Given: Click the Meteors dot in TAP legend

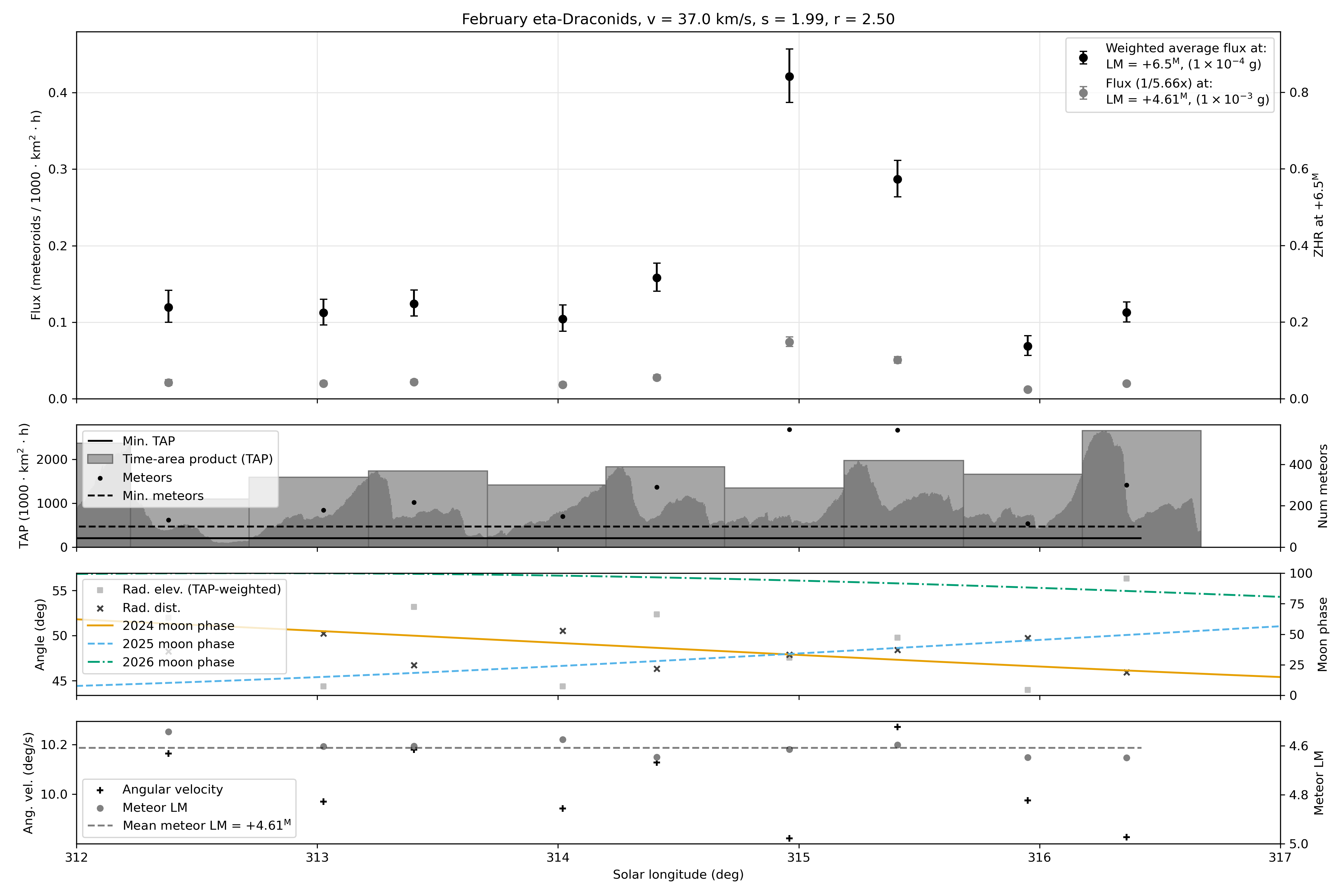Looking at the screenshot, I should [100, 478].
